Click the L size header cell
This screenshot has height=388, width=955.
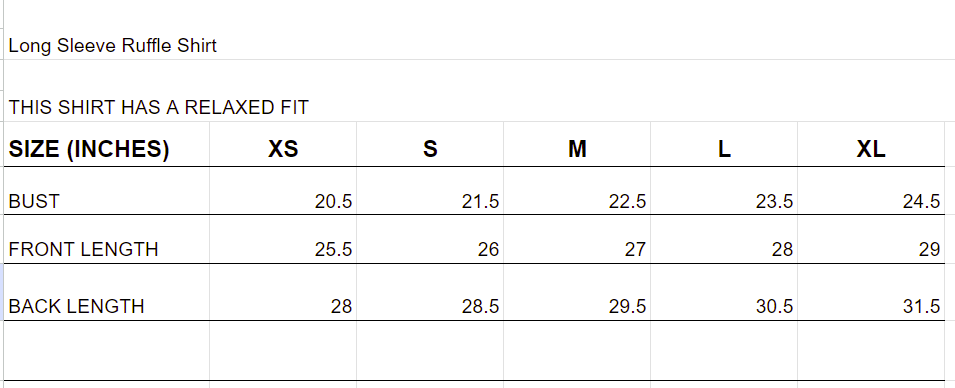(724, 144)
